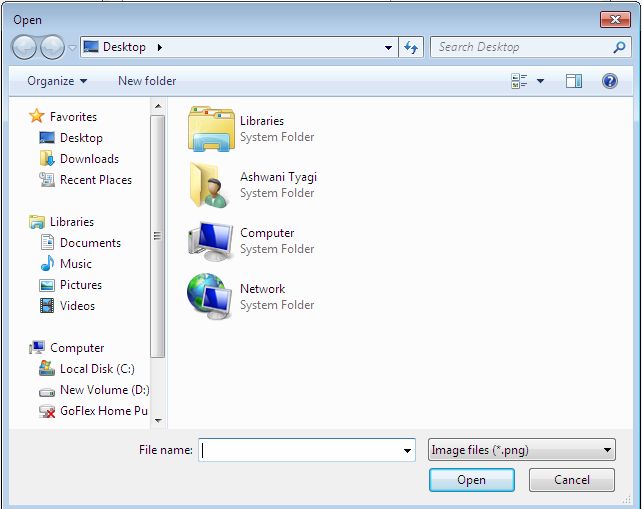
Task: Click the Cancel button
Action: click(572, 480)
